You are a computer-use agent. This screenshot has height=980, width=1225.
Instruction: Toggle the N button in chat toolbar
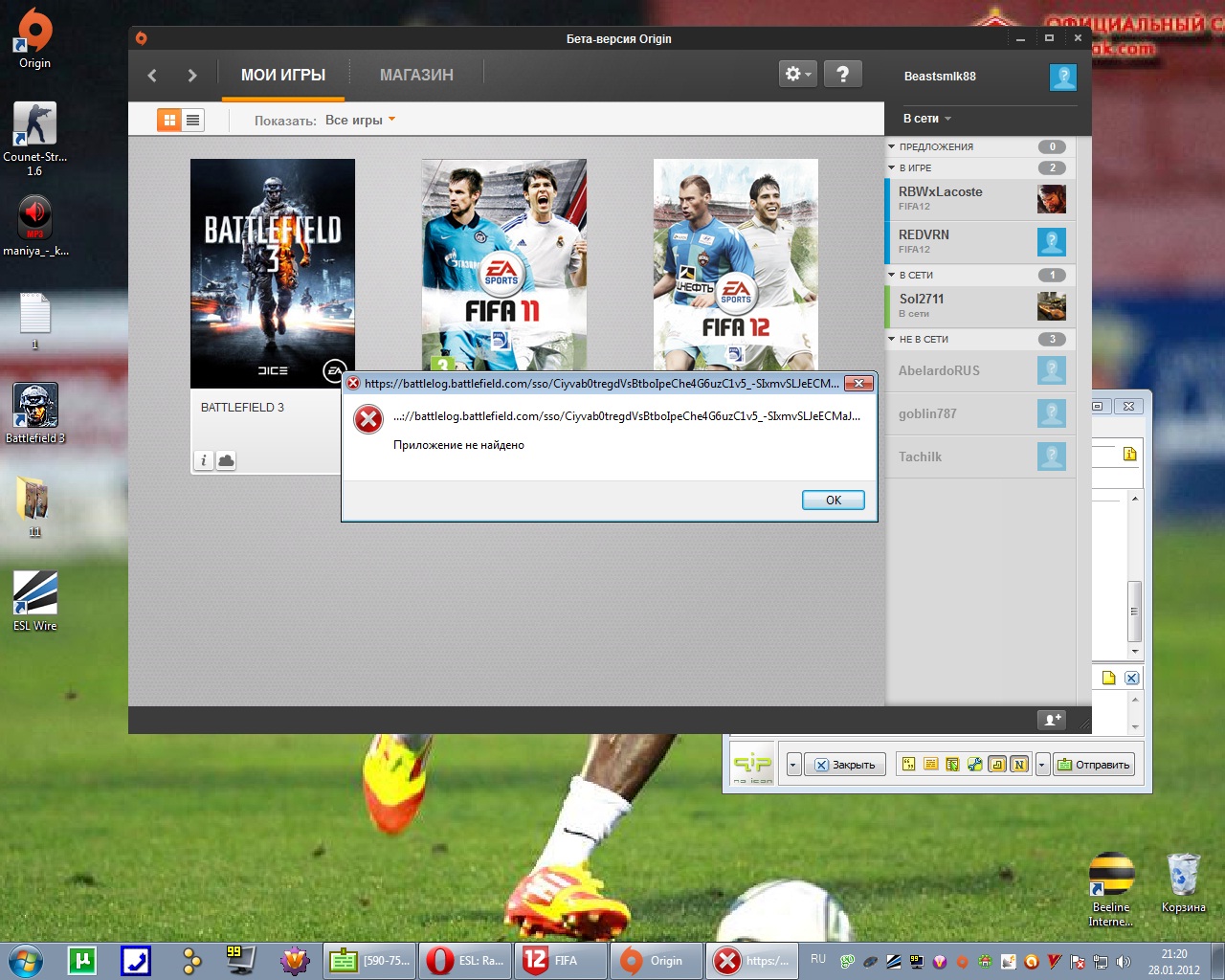click(x=1019, y=764)
